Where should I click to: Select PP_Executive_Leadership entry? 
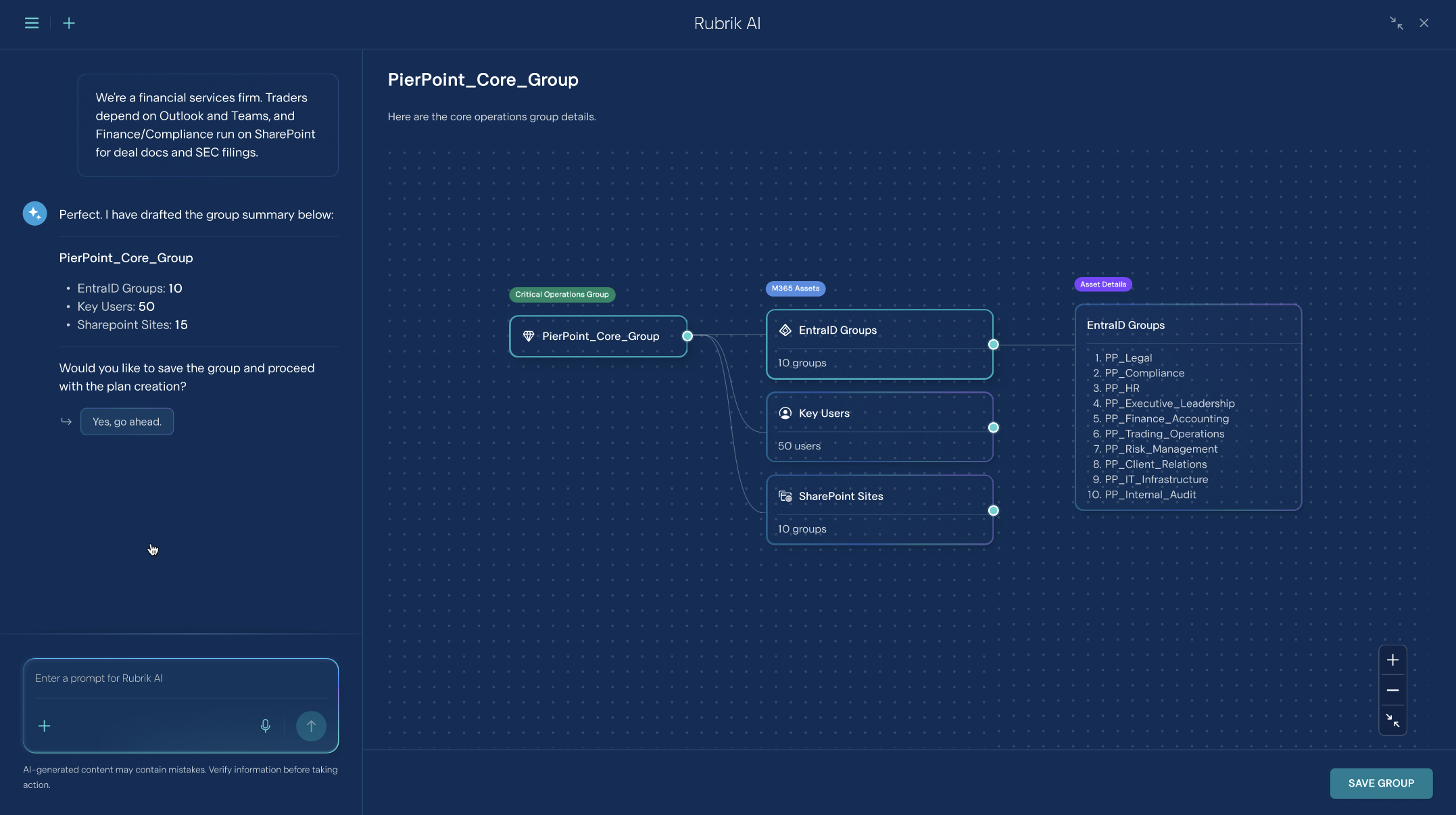1169,403
